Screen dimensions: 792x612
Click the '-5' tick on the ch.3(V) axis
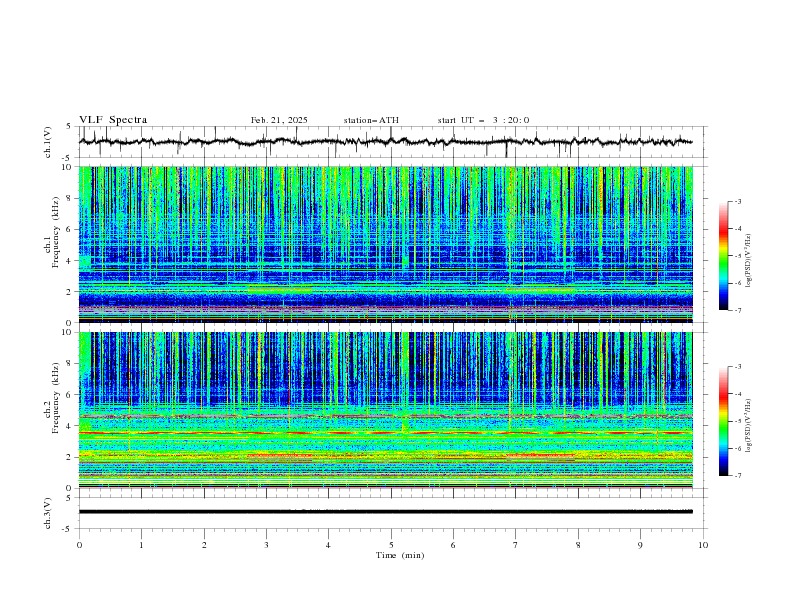coord(68,529)
